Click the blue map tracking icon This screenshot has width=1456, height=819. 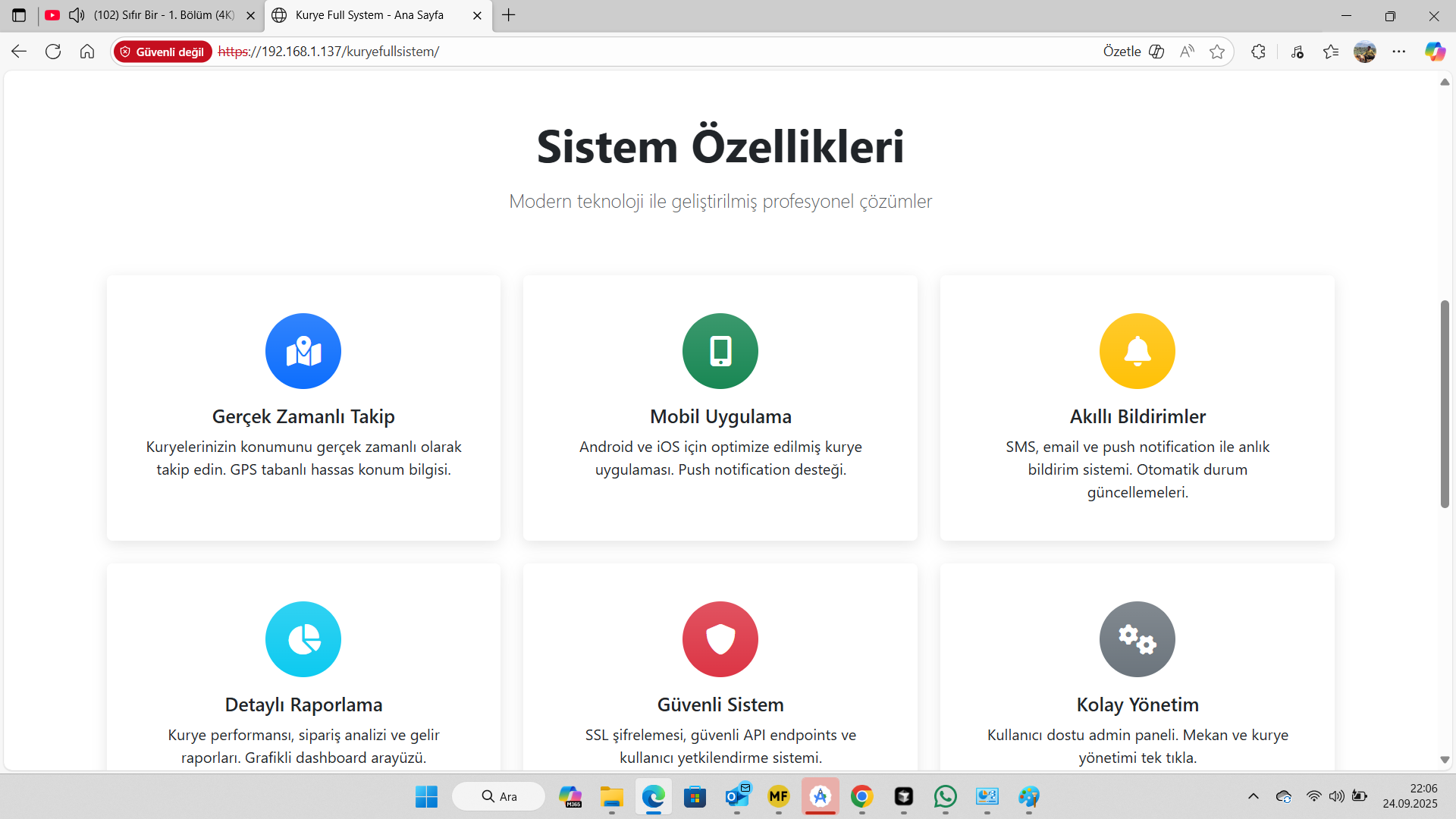(303, 351)
